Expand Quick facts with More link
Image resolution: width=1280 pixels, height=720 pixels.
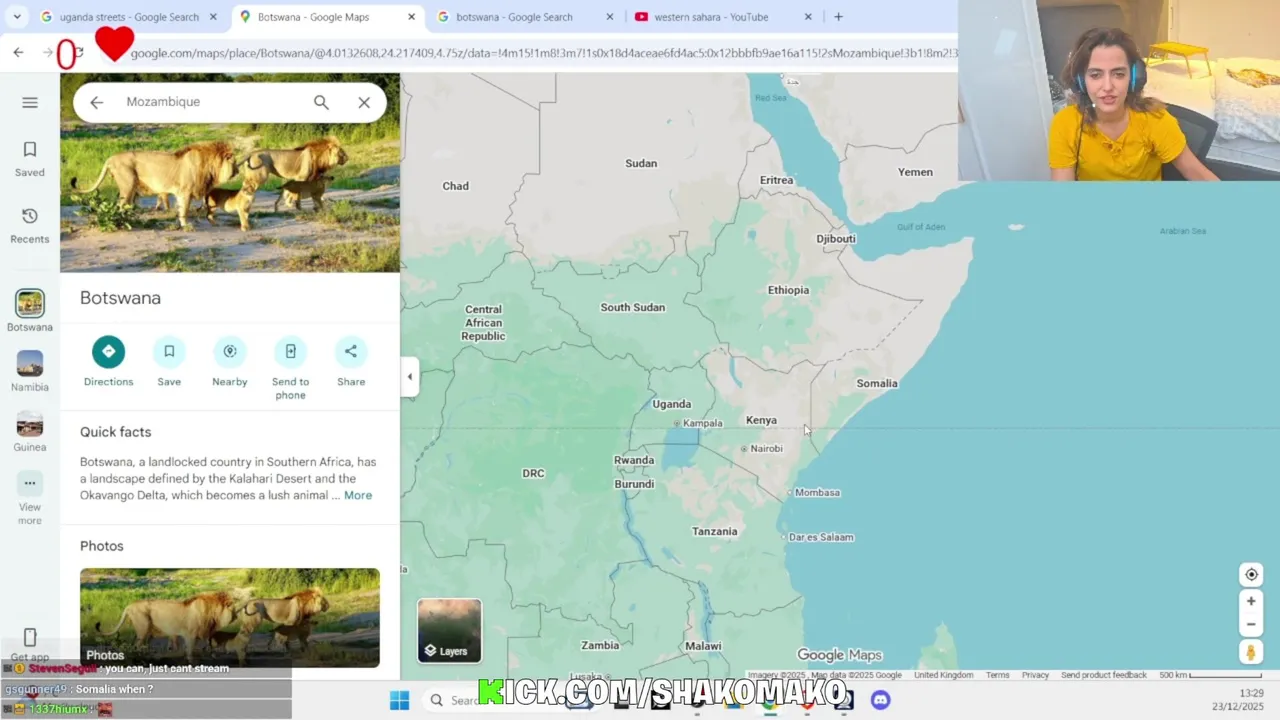point(358,495)
